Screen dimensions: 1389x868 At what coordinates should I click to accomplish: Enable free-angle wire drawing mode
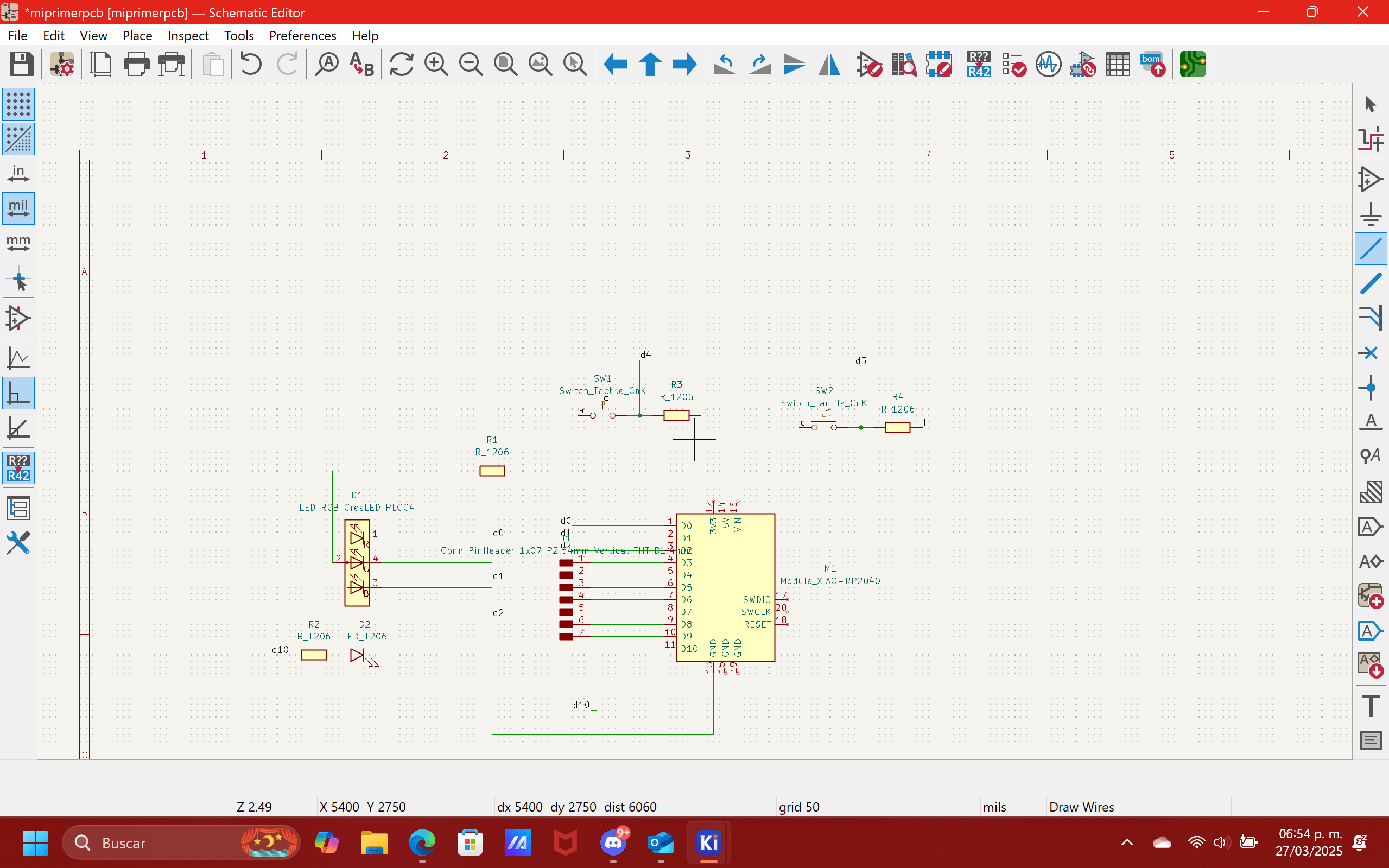[18, 358]
